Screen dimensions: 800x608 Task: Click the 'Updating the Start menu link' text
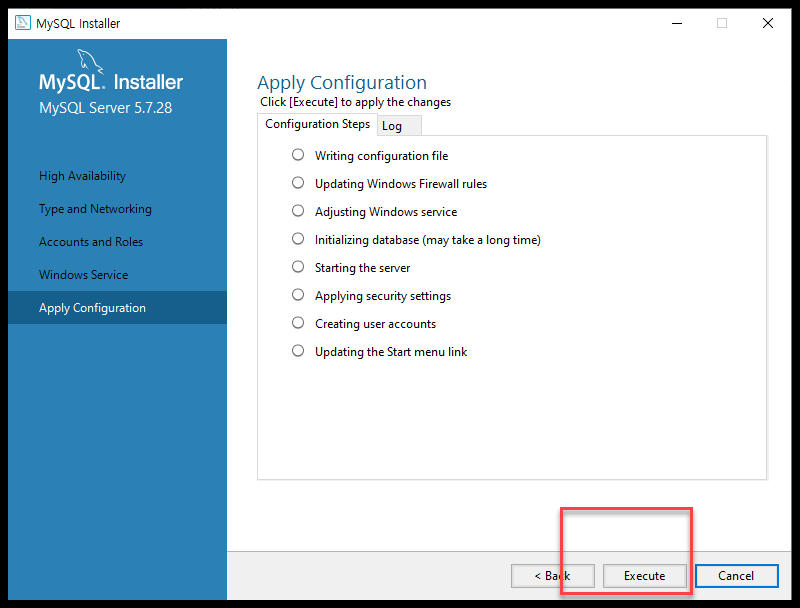(391, 352)
